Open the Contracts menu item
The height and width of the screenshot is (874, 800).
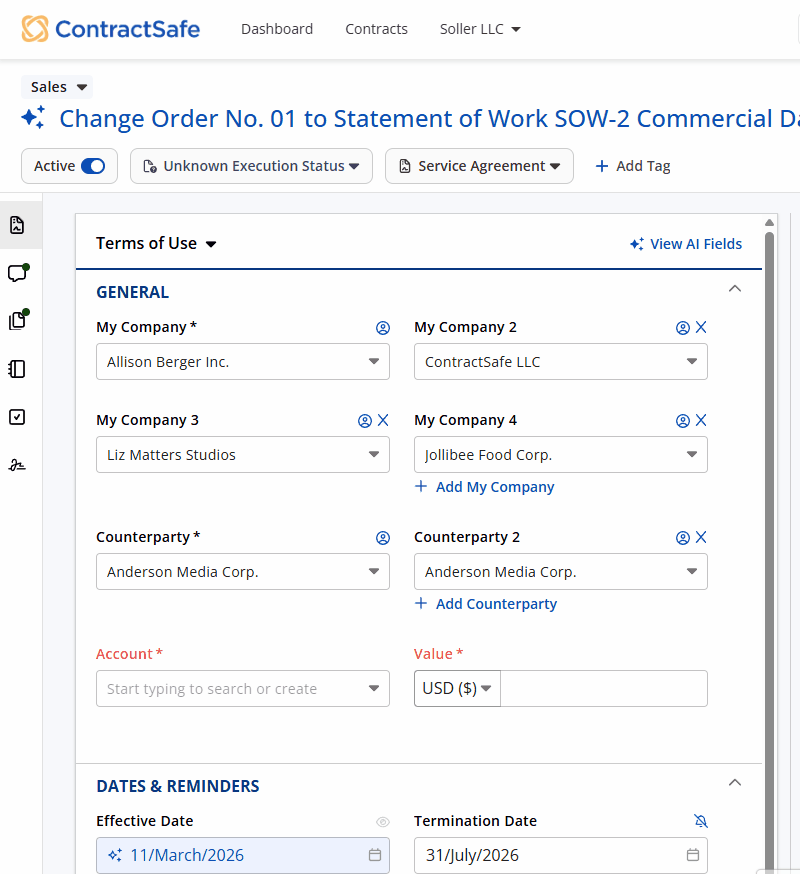(376, 29)
